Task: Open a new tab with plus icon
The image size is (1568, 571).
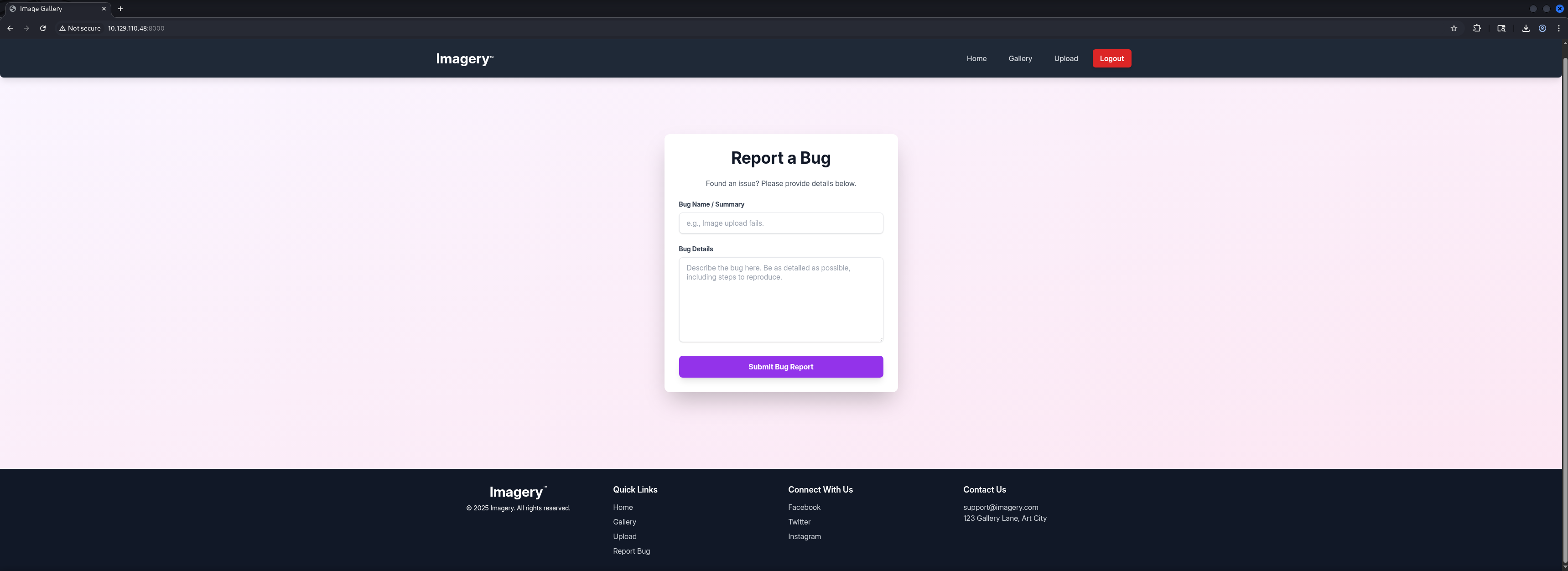Action: point(120,9)
